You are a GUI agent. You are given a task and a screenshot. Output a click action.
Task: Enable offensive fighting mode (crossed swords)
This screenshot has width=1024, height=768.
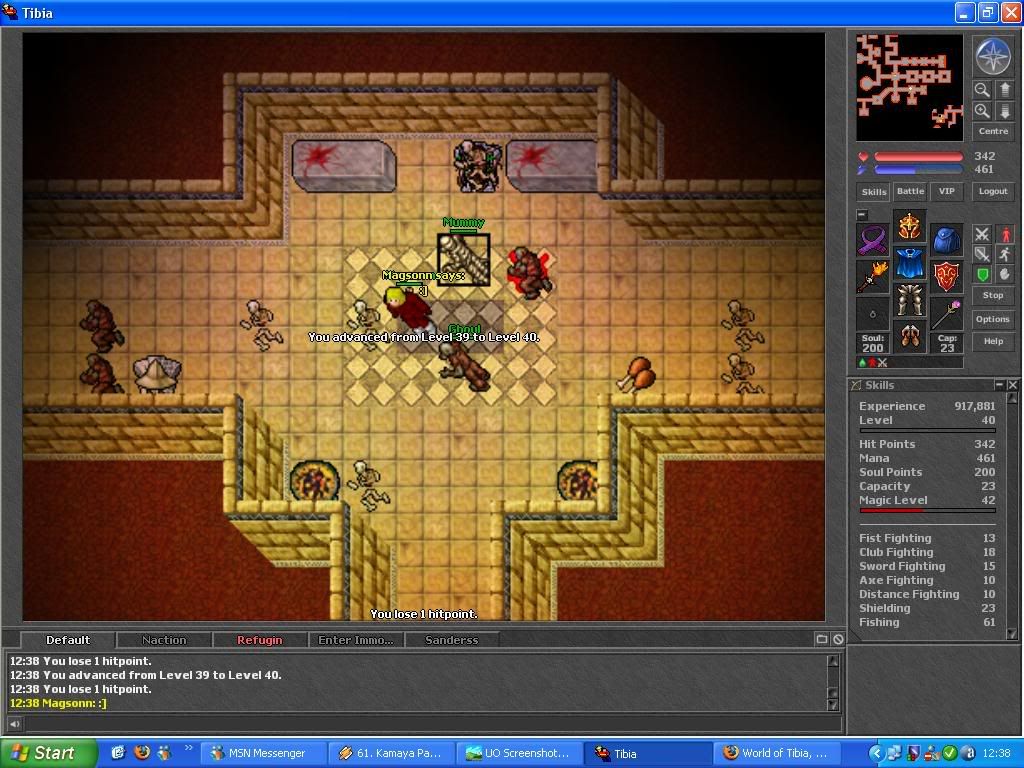982,234
